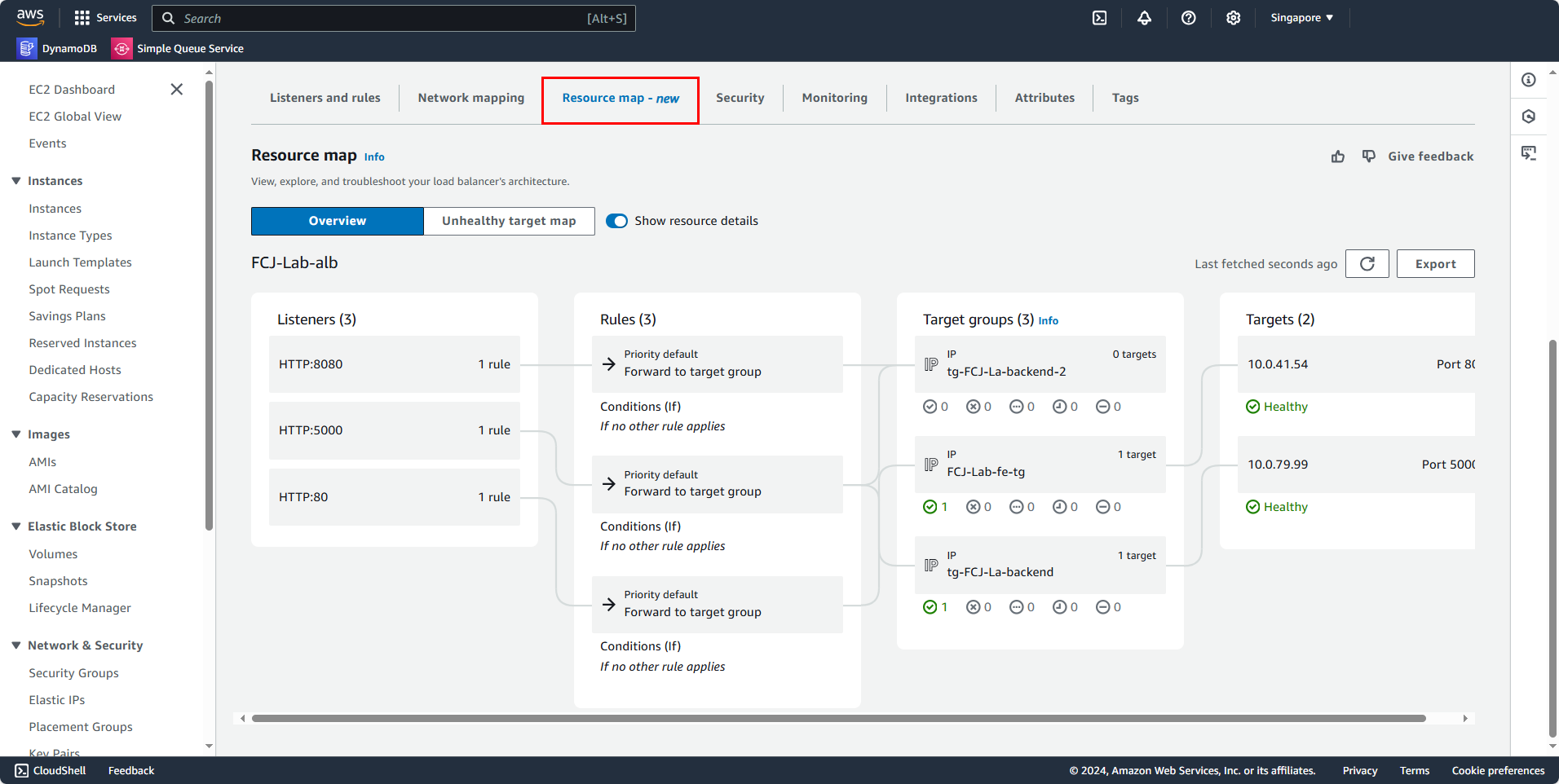Click the AWS logo home icon
This screenshot has height=784, width=1559.
[30, 17]
